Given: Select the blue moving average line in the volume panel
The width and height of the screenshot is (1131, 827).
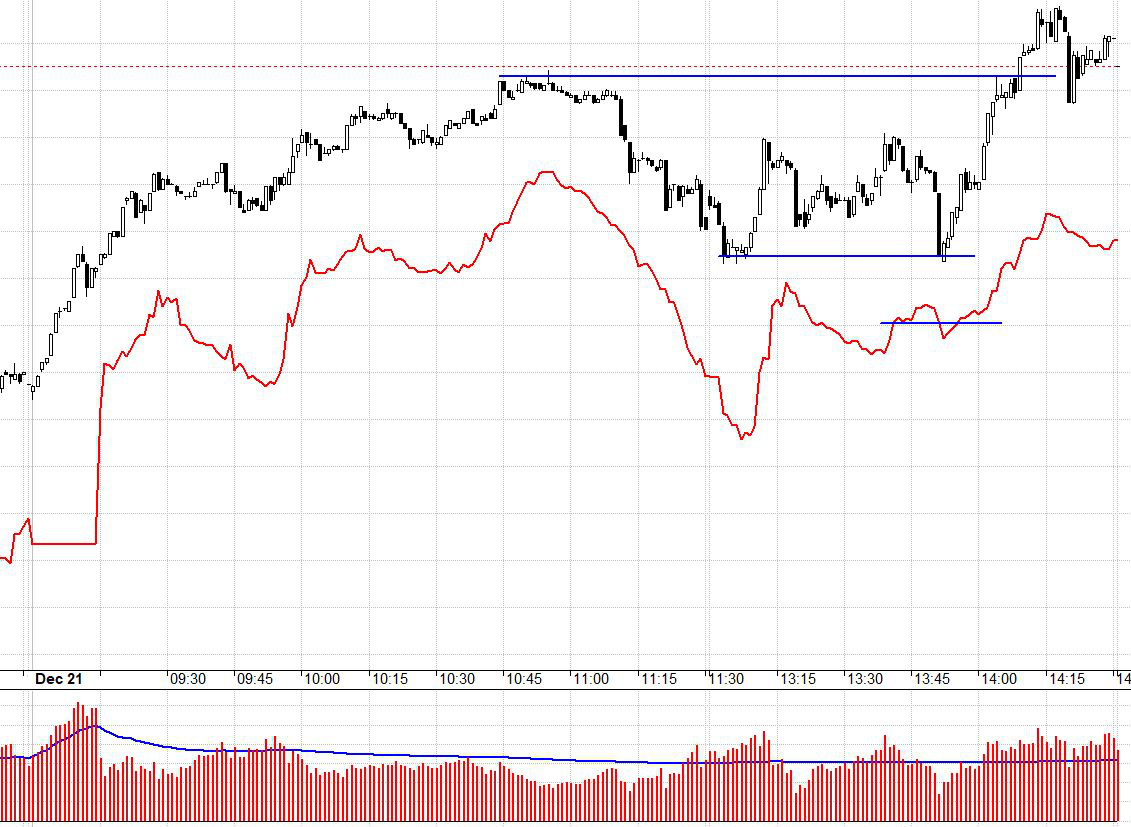Looking at the screenshot, I should click(559, 759).
